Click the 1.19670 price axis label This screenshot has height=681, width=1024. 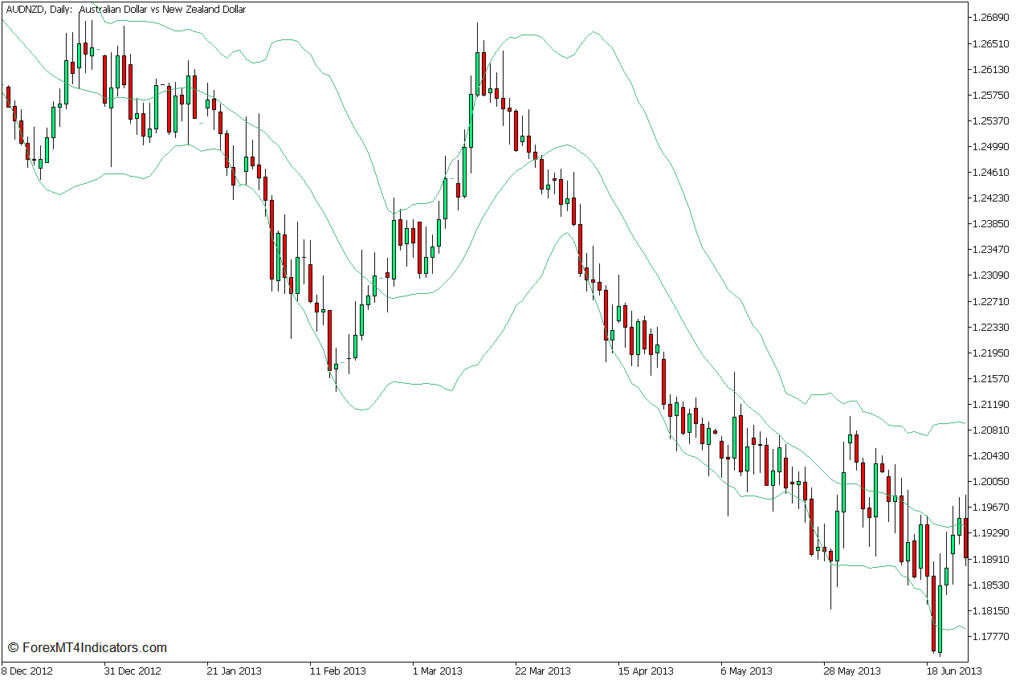995,508
